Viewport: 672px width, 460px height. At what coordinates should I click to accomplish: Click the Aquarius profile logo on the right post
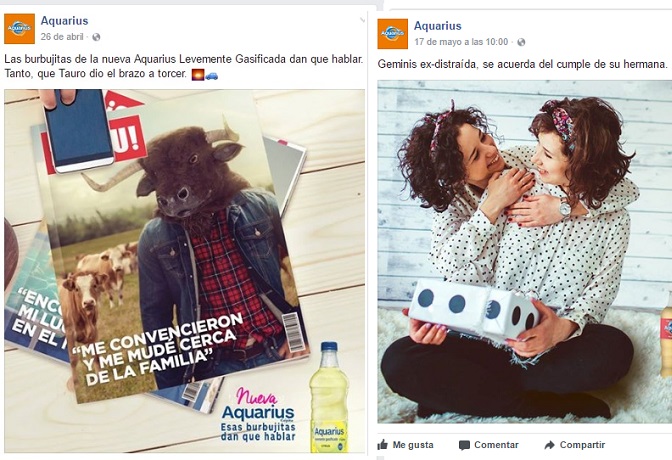[x=393, y=34]
